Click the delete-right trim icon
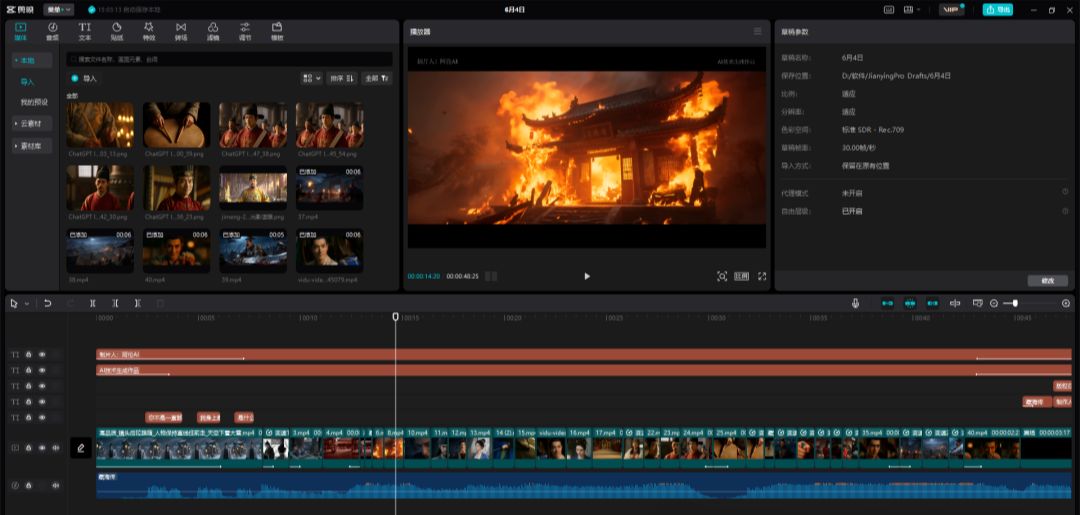Viewport: 1080px width, 515px height. click(138, 303)
